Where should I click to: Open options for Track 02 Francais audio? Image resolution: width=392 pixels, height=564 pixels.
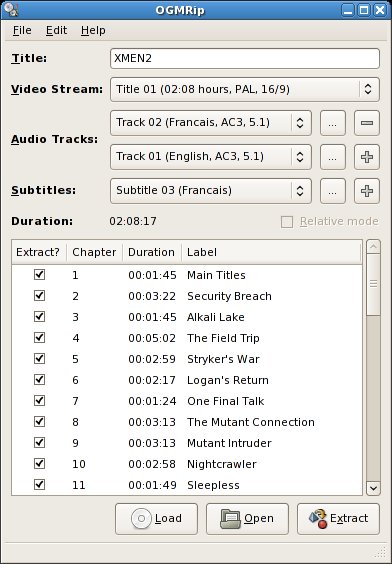pos(333,123)
